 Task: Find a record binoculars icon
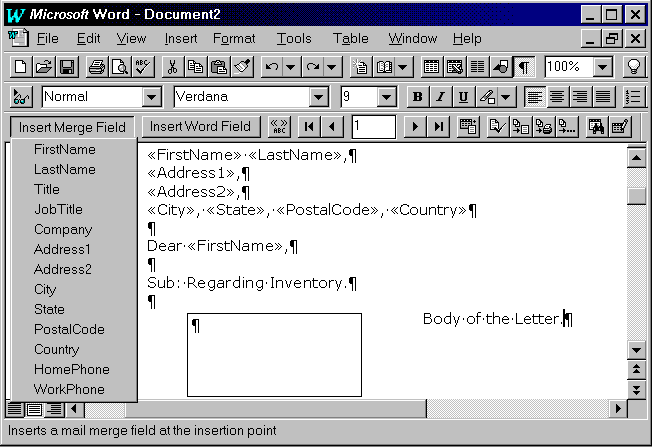click(x=596, y=126)
